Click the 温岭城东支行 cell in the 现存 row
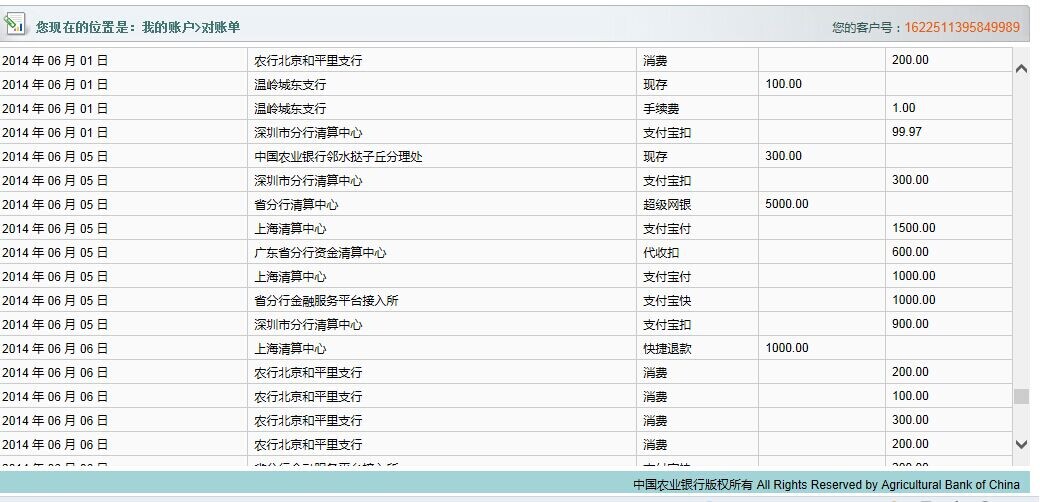The image size is (1040, 502). (290, 84)
